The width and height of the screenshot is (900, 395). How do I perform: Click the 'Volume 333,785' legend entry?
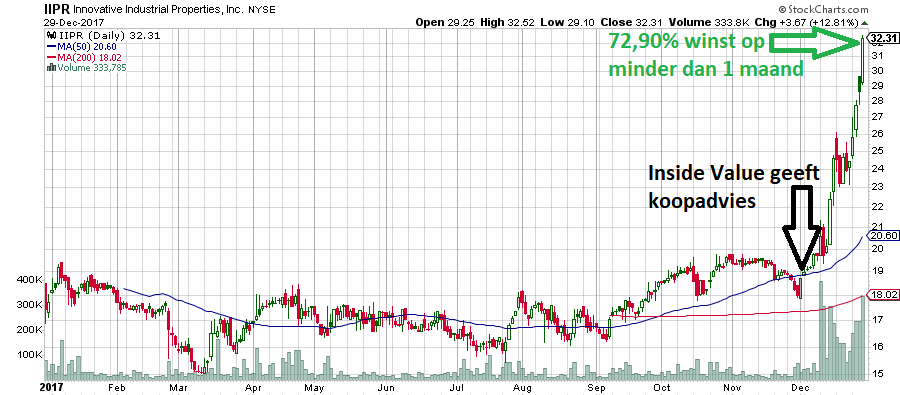click(86, 68)
